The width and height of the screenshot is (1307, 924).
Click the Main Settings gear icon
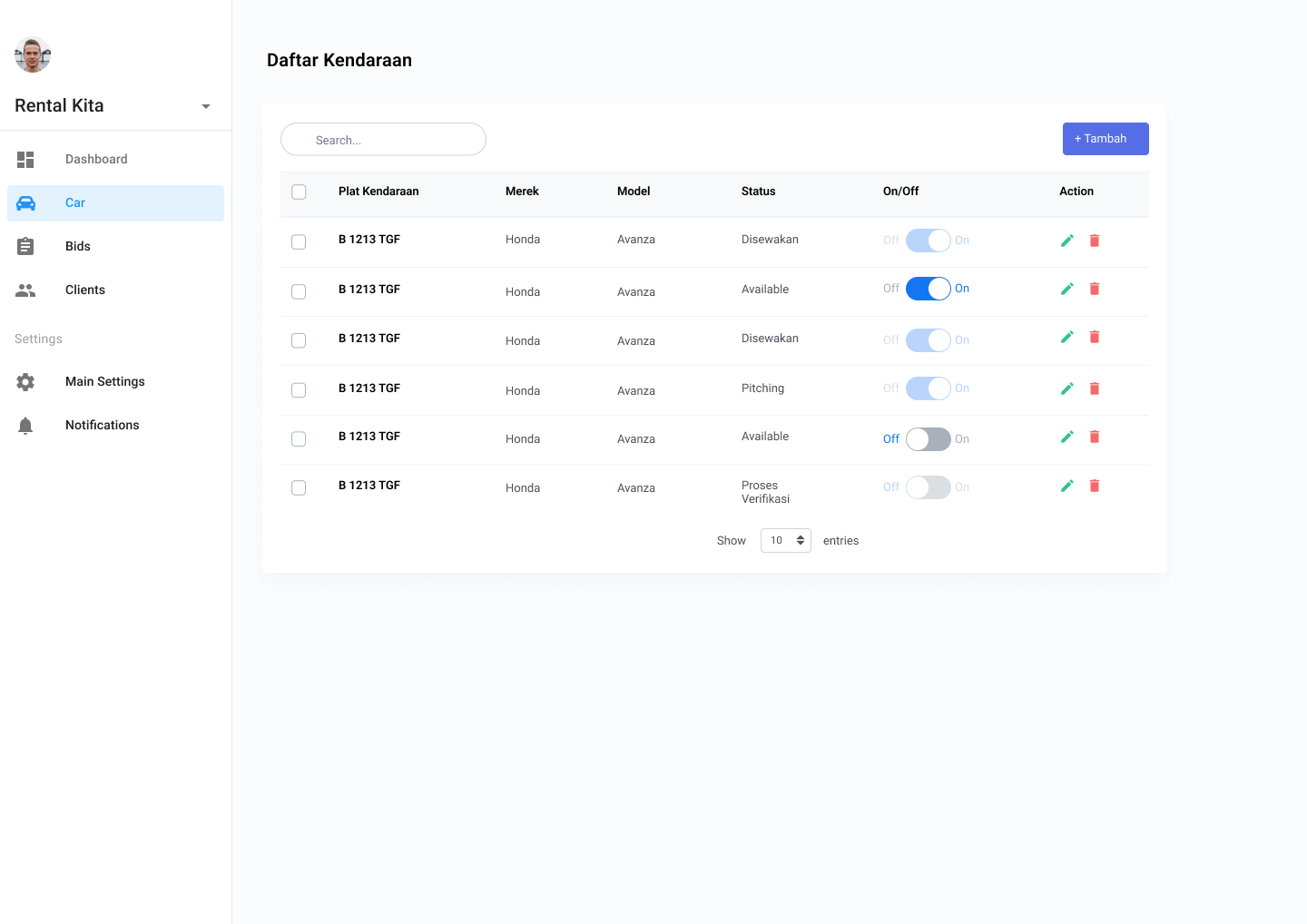coord(25,382)
